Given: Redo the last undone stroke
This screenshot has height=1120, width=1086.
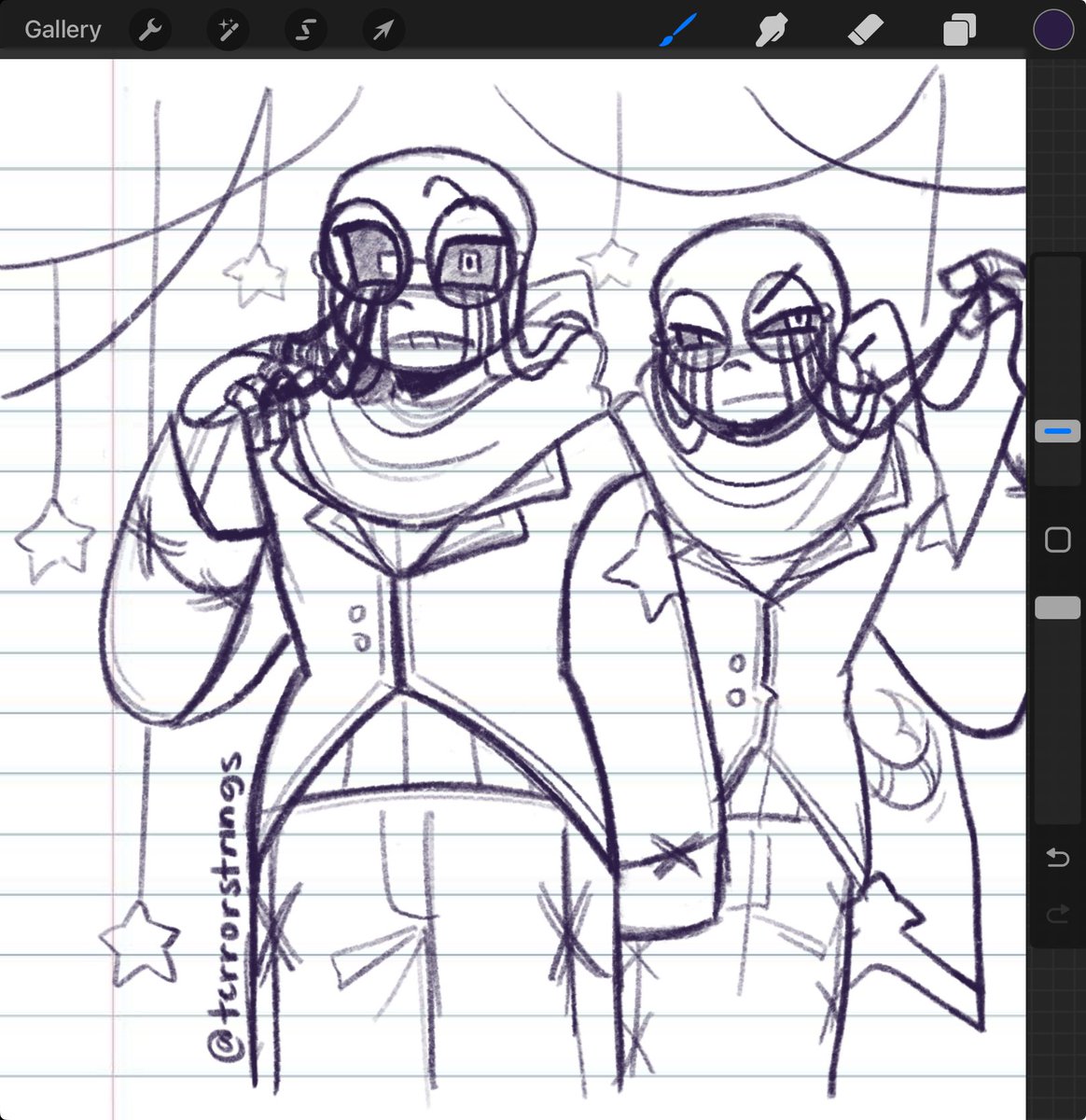Looking at the screenshot, I should point(1057,915).
